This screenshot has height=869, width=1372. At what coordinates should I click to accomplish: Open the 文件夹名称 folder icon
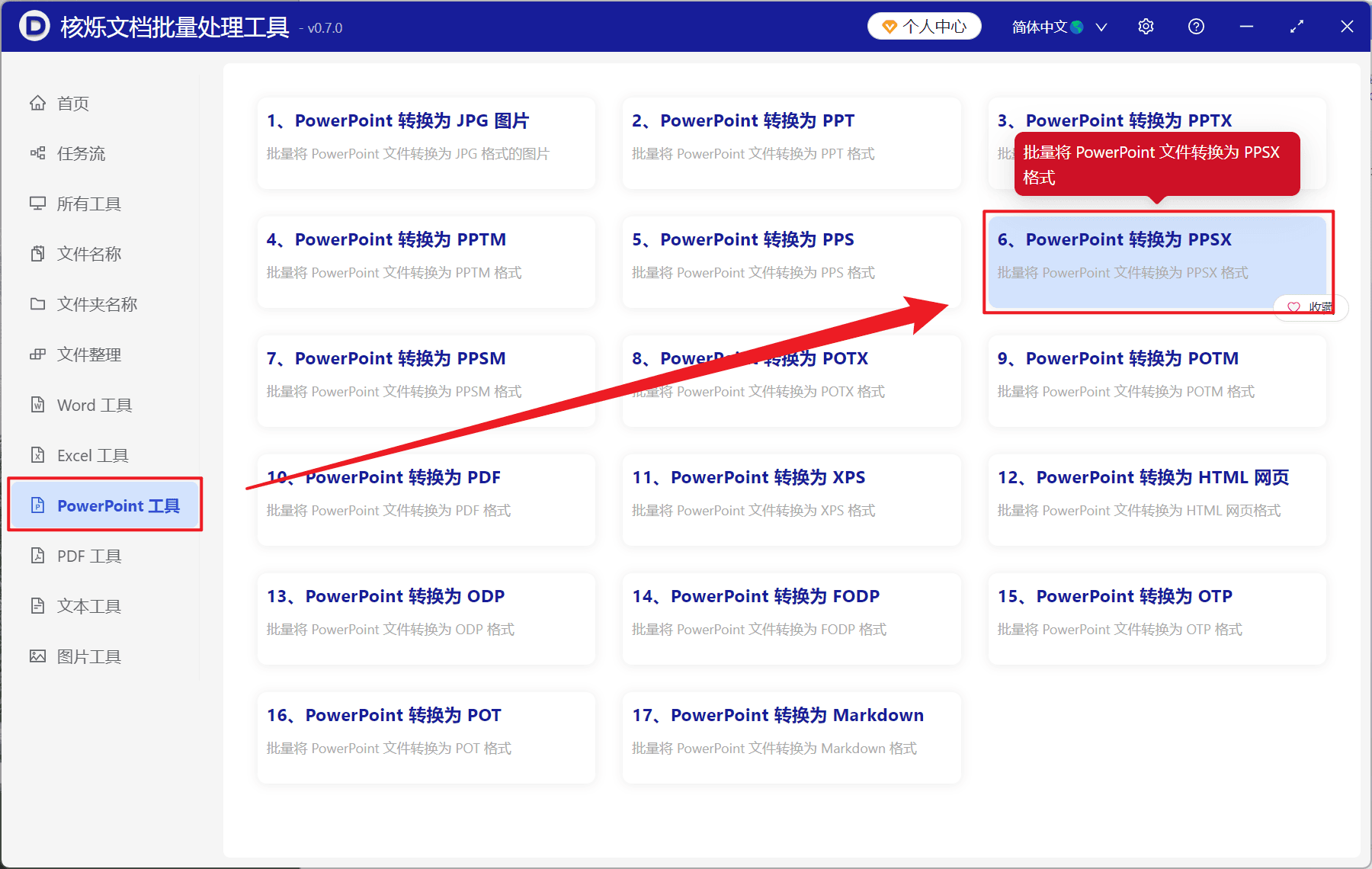37,304
